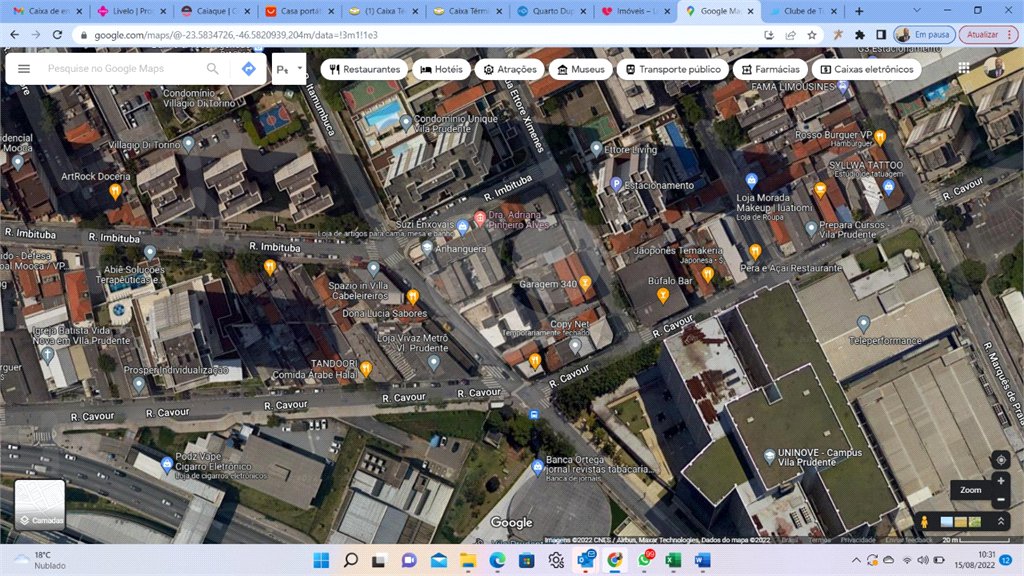The image size is (1024, 576).
Task: Open Excel from the taskbar
Action: pos(673,560)
